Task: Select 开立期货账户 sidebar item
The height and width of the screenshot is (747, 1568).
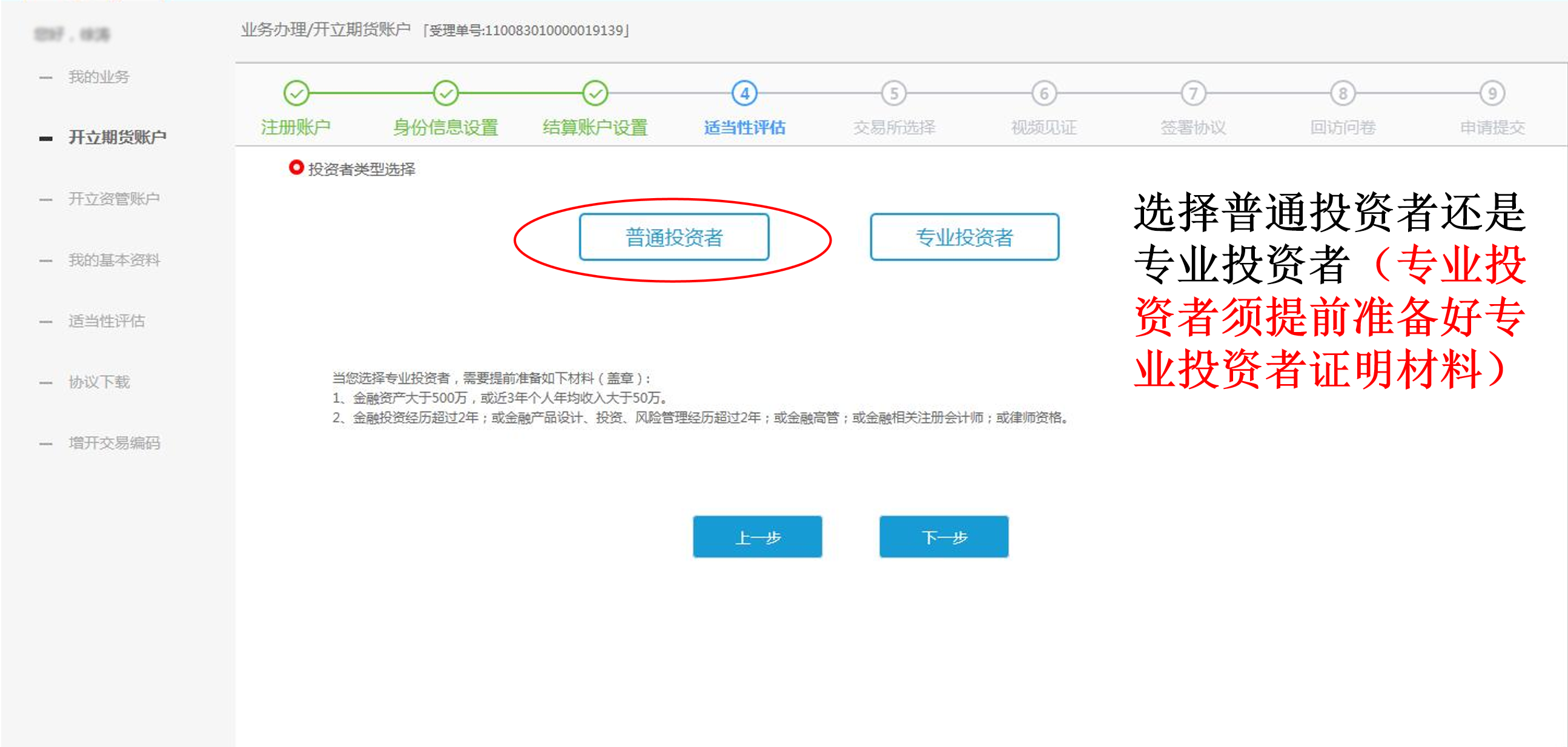Action: click(117, 138)
